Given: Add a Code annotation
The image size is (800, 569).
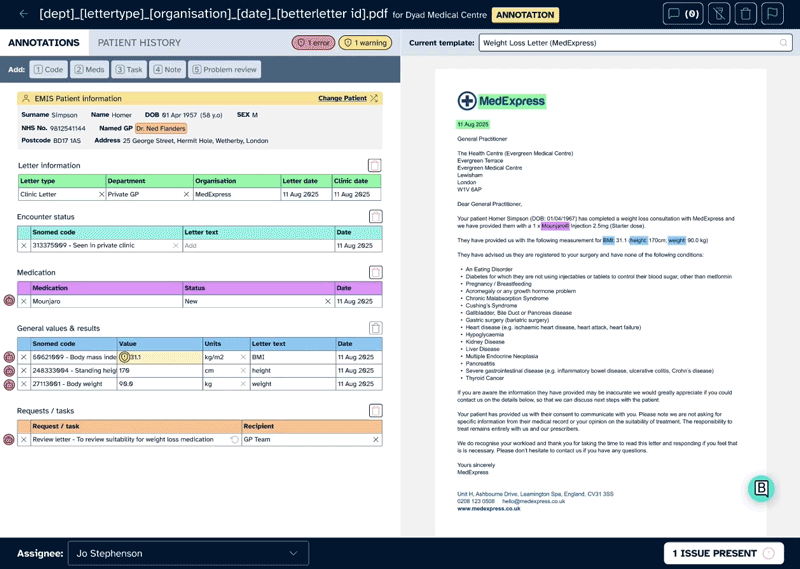Looking at the screenshot, I should coord(48,69).
